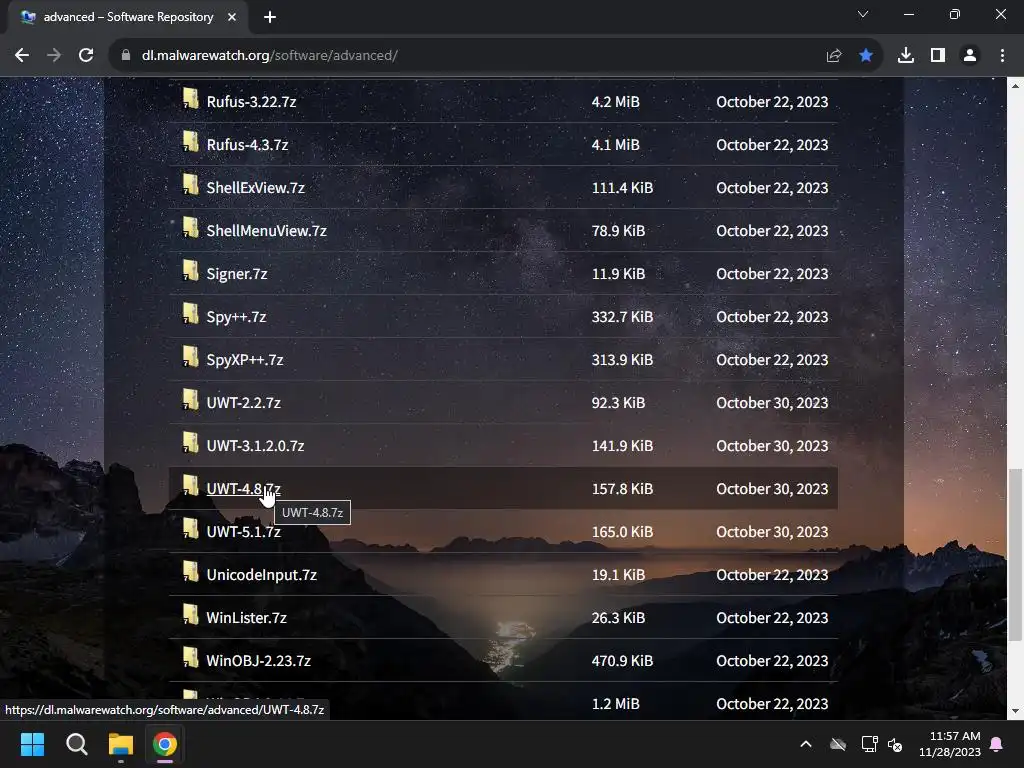Click size 157.8 KiB of UWT-4.8.7z

tap(622, 489)
